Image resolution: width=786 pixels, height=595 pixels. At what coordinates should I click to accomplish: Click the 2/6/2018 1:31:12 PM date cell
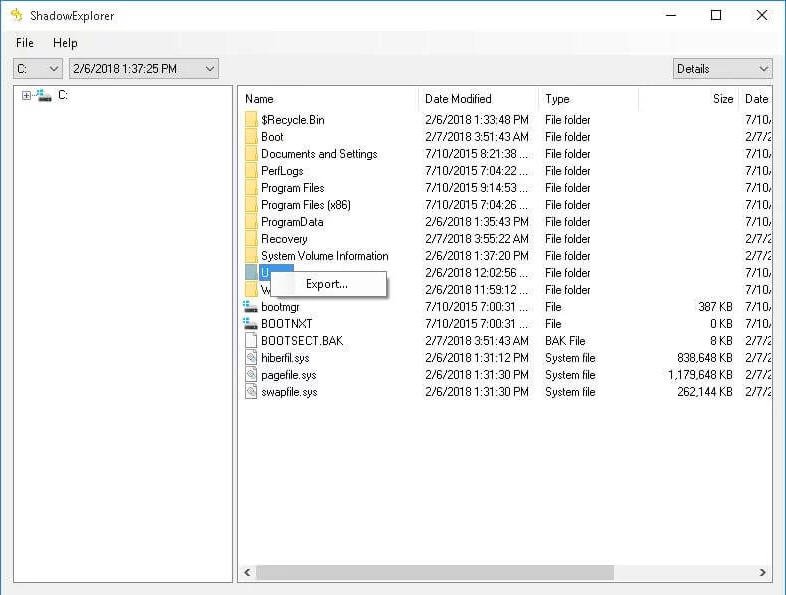(477, 358)
